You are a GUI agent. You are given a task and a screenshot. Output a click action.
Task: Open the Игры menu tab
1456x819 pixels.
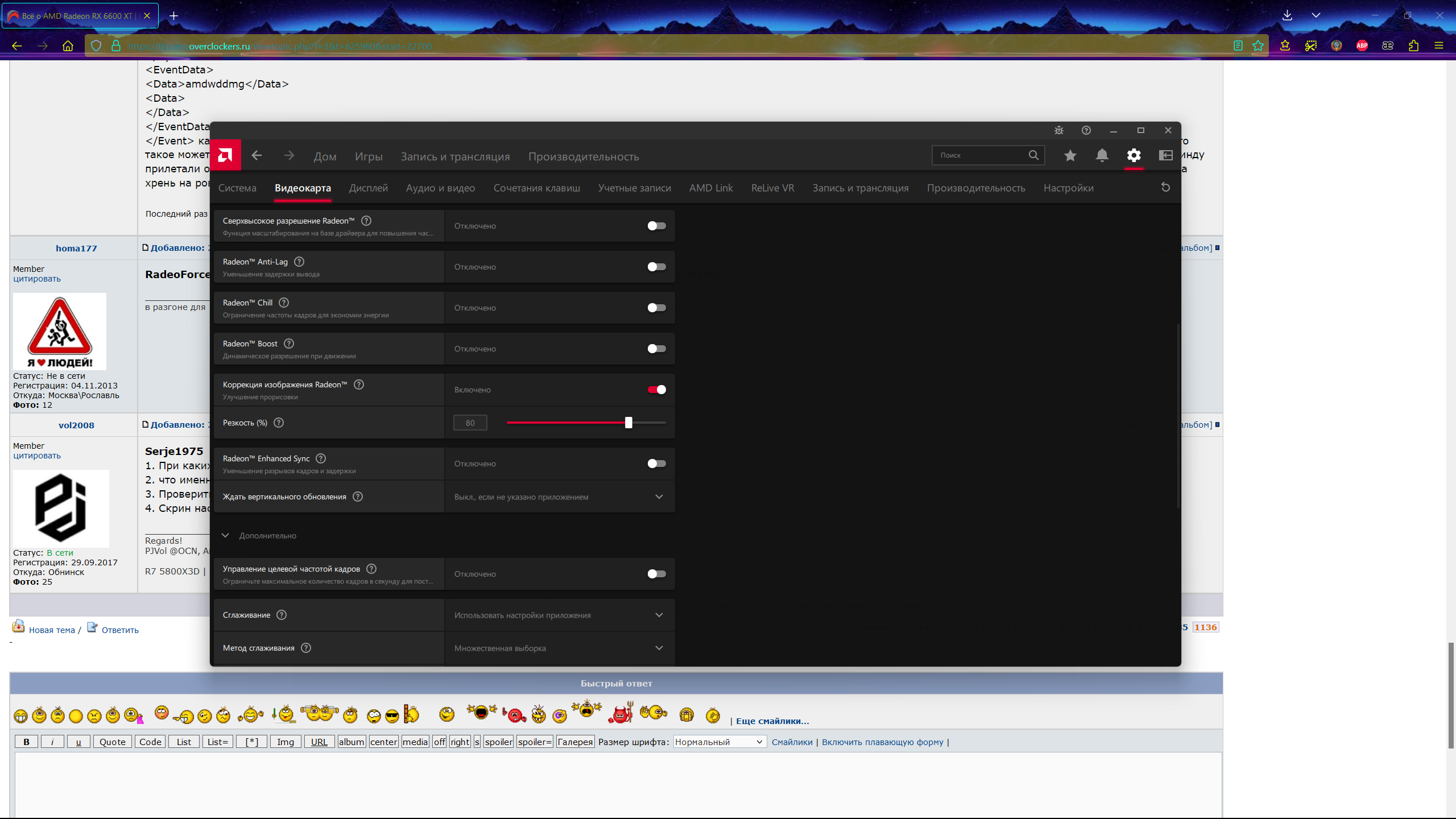pos(369,156)
